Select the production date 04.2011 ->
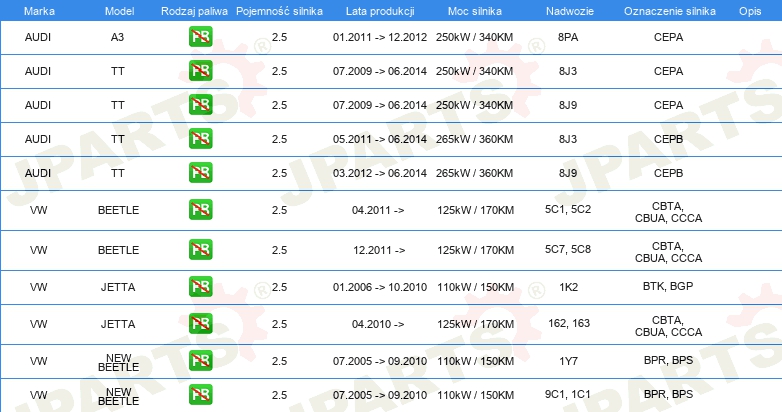The image size is (782, 412). tap(378, 210)
